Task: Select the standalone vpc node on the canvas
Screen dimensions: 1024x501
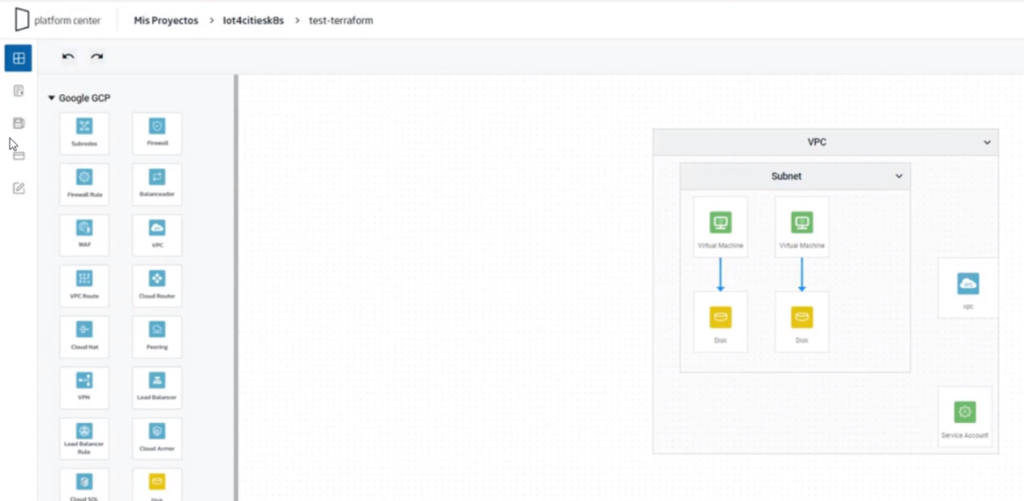Action: [968, 288]
